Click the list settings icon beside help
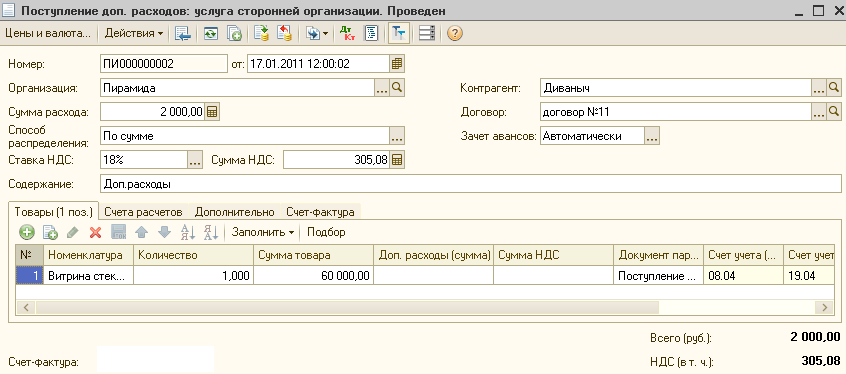Viewport: 846px width, 374px height. [x=427, y=33]
